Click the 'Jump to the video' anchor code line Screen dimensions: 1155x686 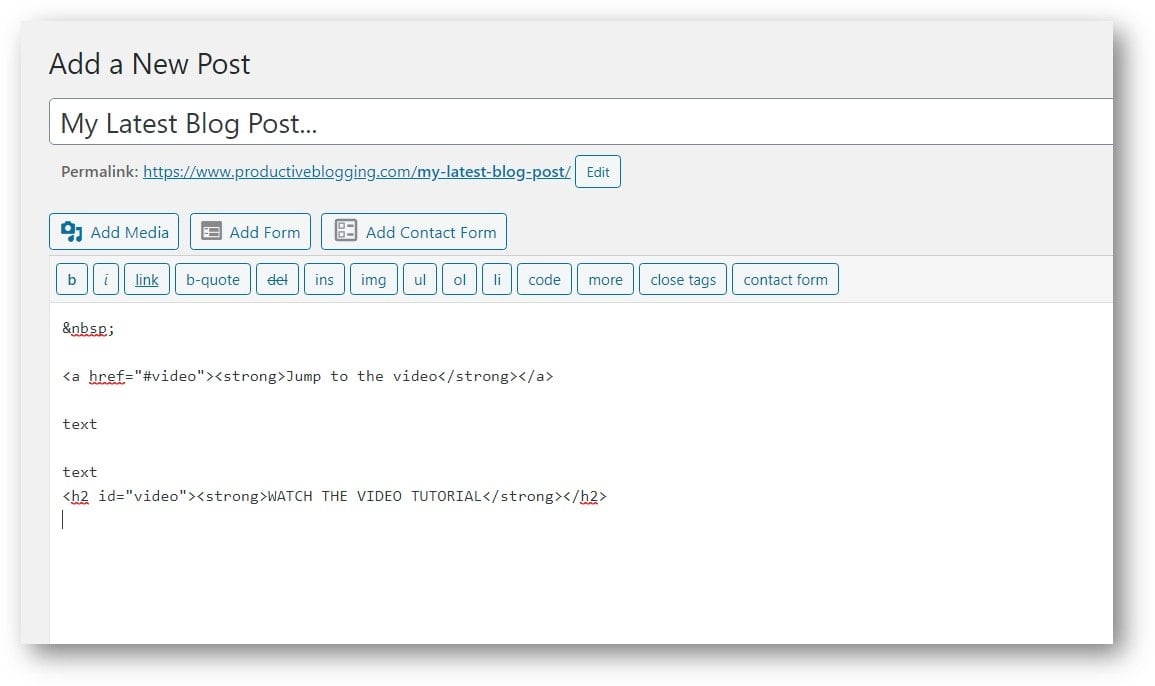click(x=308, y=377)
